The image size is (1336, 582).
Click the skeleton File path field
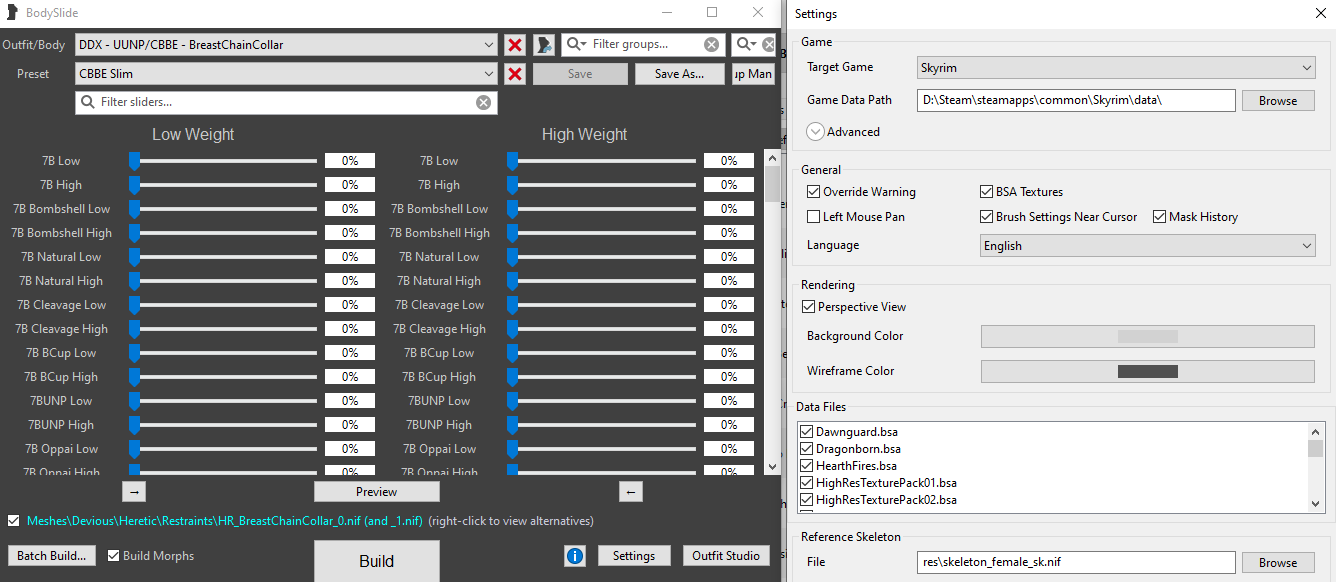coord(1076,563)
